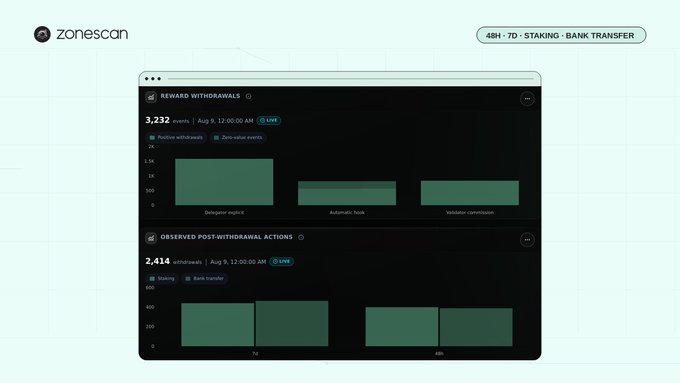Click the Automatic hook bar

click(347, 193)
